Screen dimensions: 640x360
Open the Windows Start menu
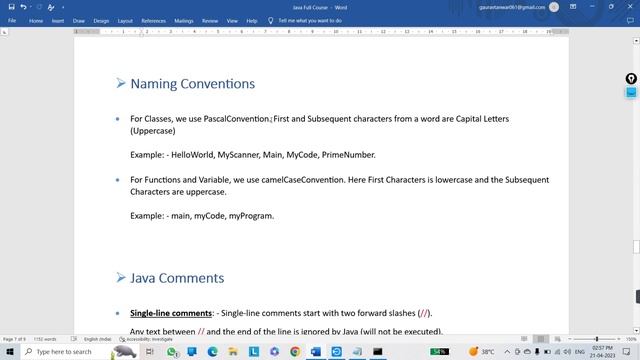tap(10, 351)
